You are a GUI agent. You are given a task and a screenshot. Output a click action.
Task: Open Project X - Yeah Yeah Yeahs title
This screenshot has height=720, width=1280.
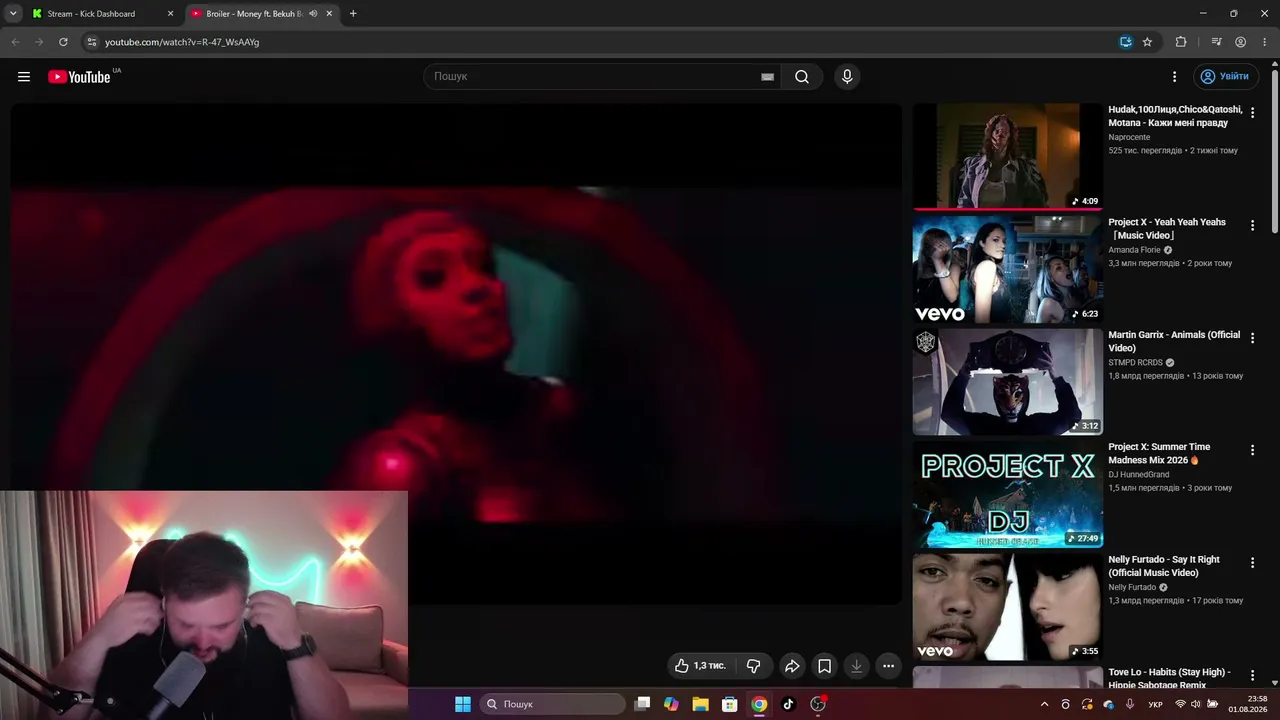pyautogui.click(x=1167, y=229)
